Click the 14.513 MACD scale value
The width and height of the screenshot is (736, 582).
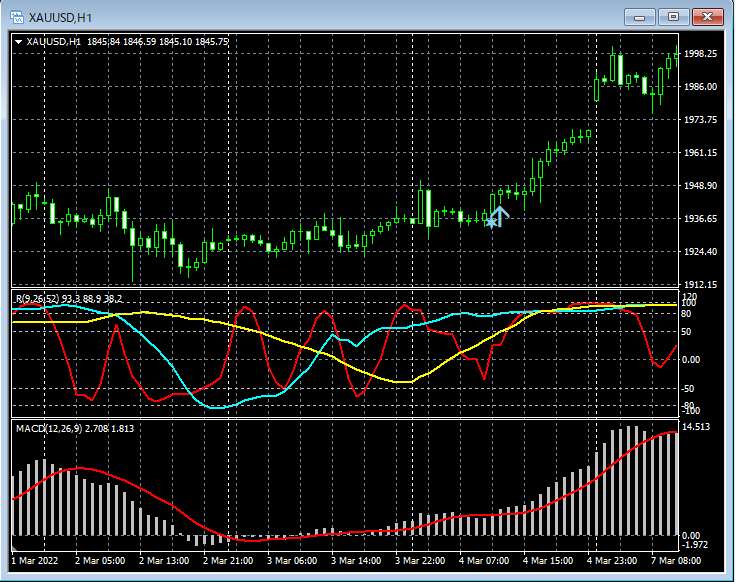pos(696,427)
